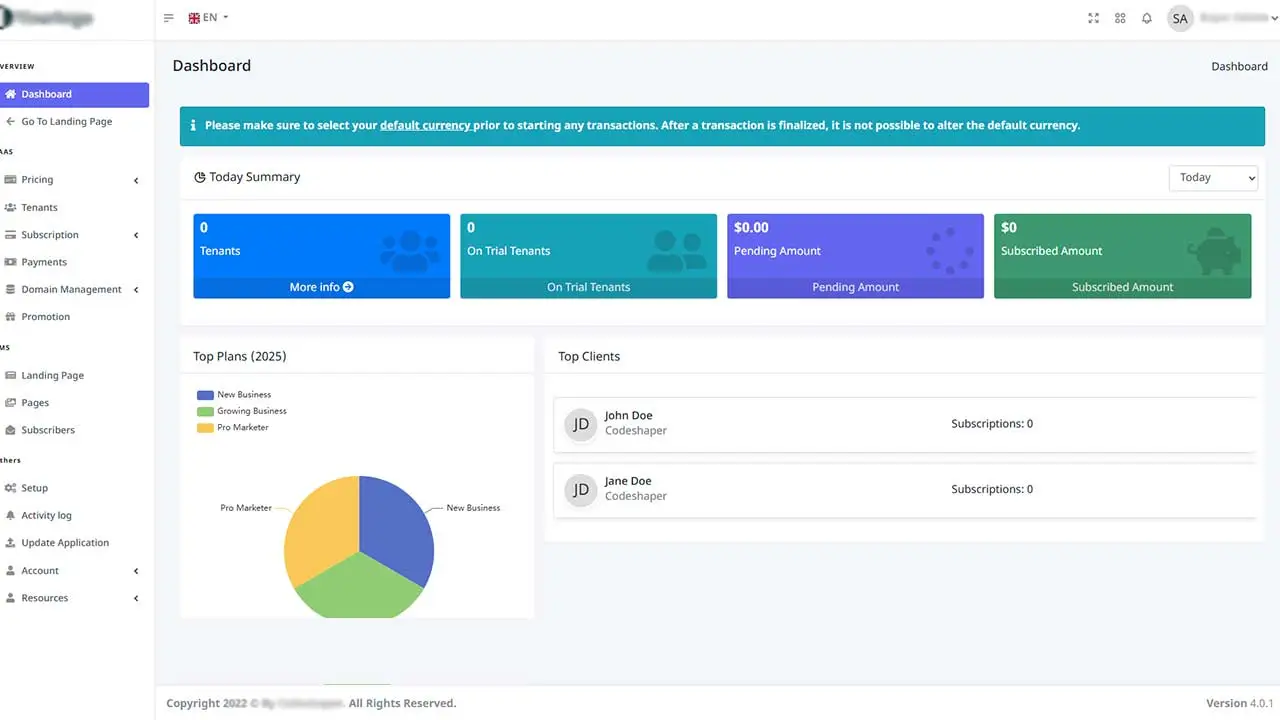Click the JD avatar for John Doe
This screenshot has height=720, width=1280.
pos(580,424)
